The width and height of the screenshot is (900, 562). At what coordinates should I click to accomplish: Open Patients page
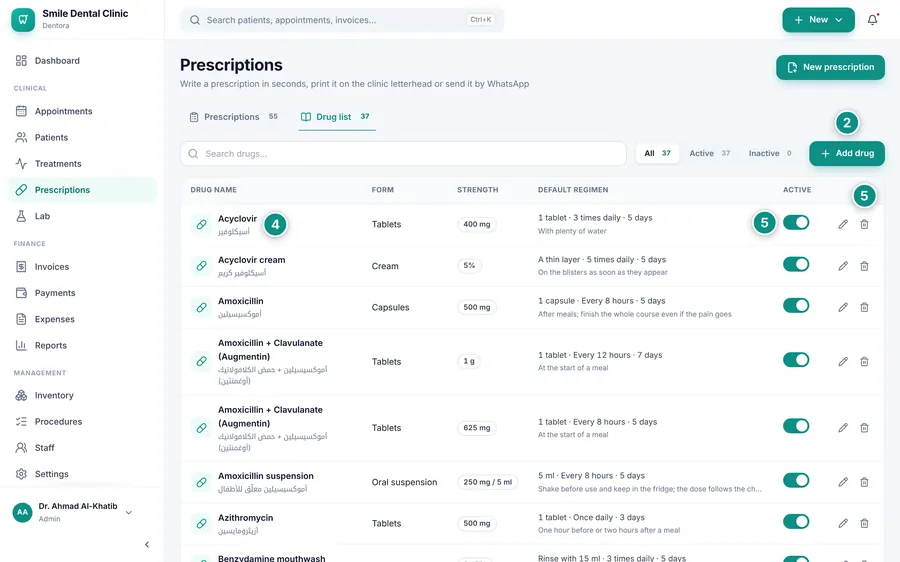(82, 138)
